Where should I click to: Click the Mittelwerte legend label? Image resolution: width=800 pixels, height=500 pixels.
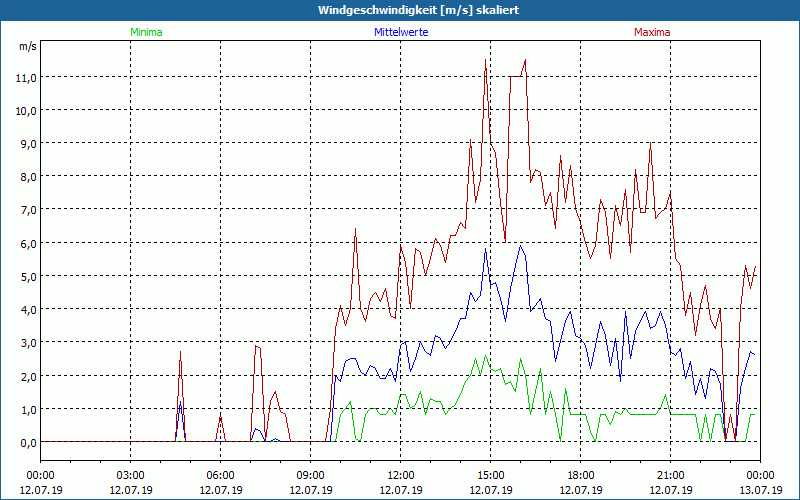(401, 32)
